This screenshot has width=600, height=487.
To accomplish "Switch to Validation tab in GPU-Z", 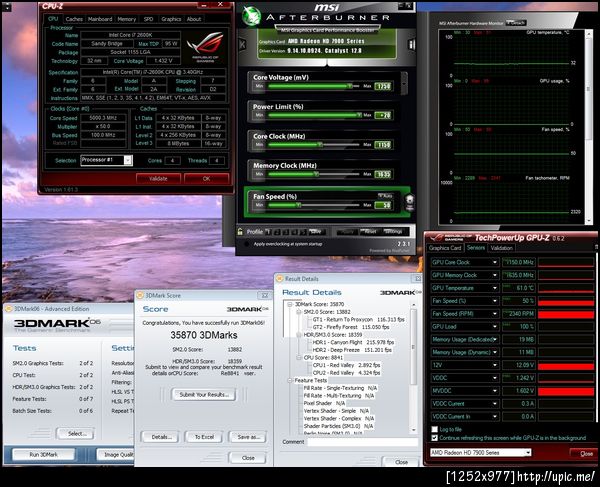I will [501, 248].
